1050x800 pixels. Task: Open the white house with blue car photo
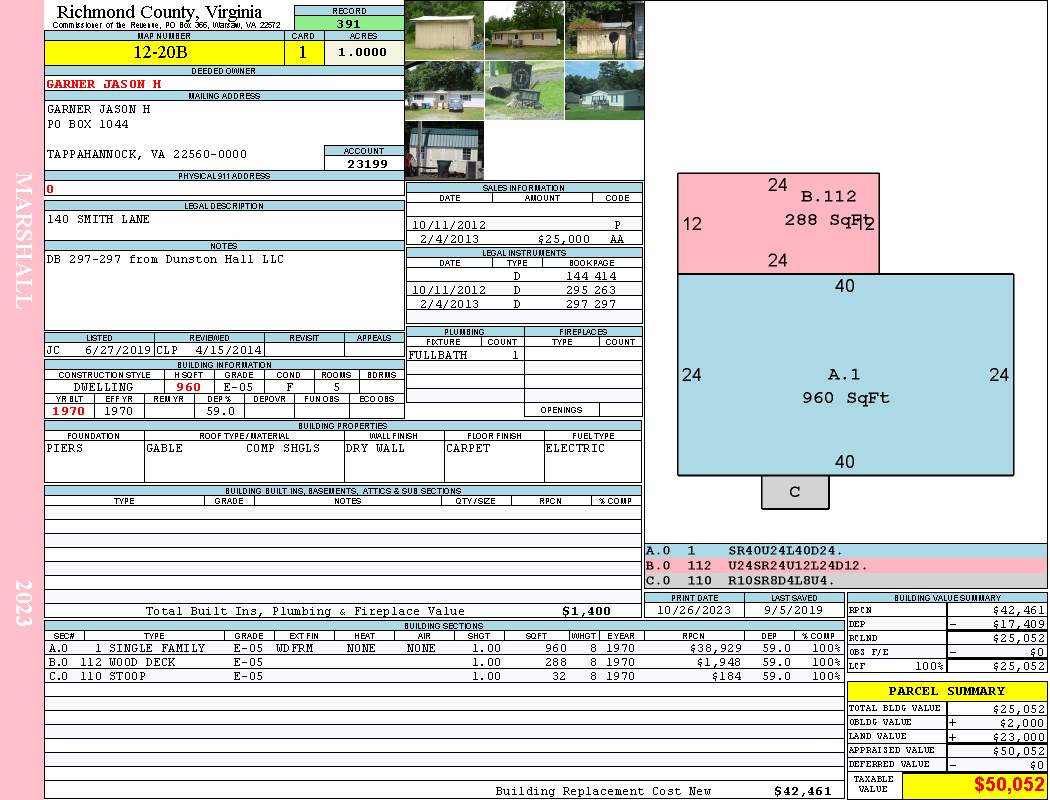tap(444, 90)
